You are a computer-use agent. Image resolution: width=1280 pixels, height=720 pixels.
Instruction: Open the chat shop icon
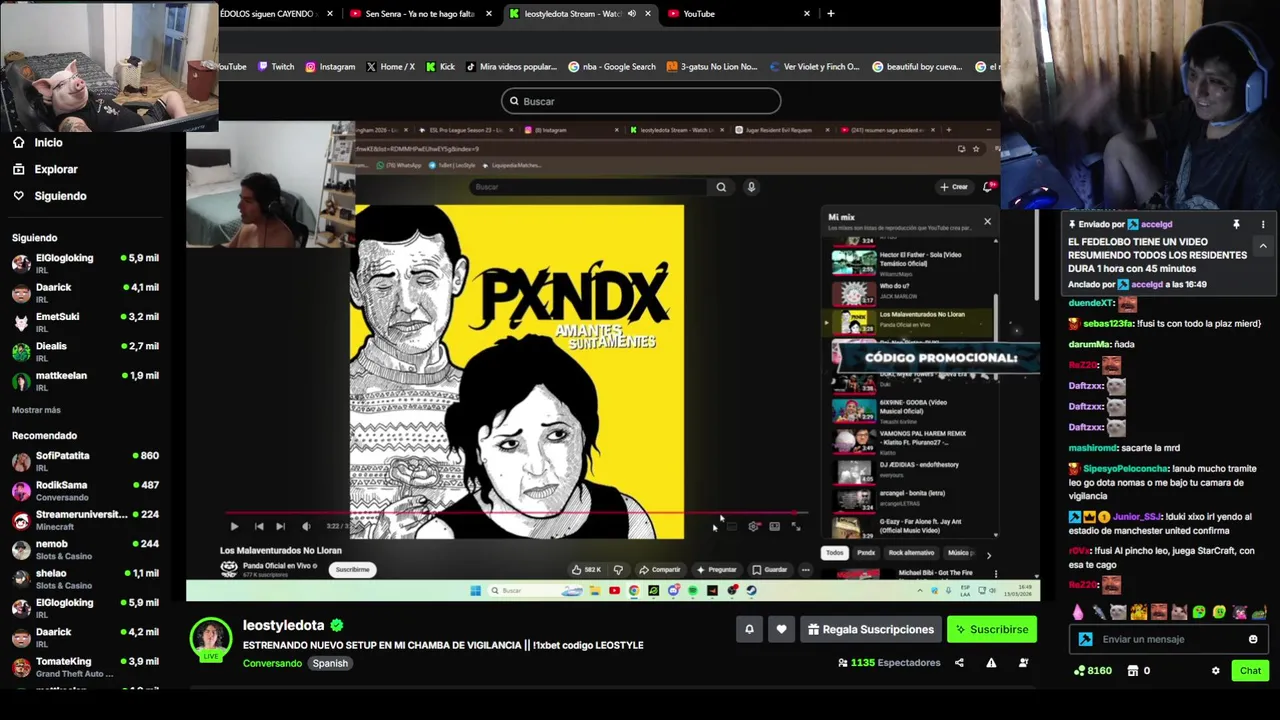point(1133,671)
